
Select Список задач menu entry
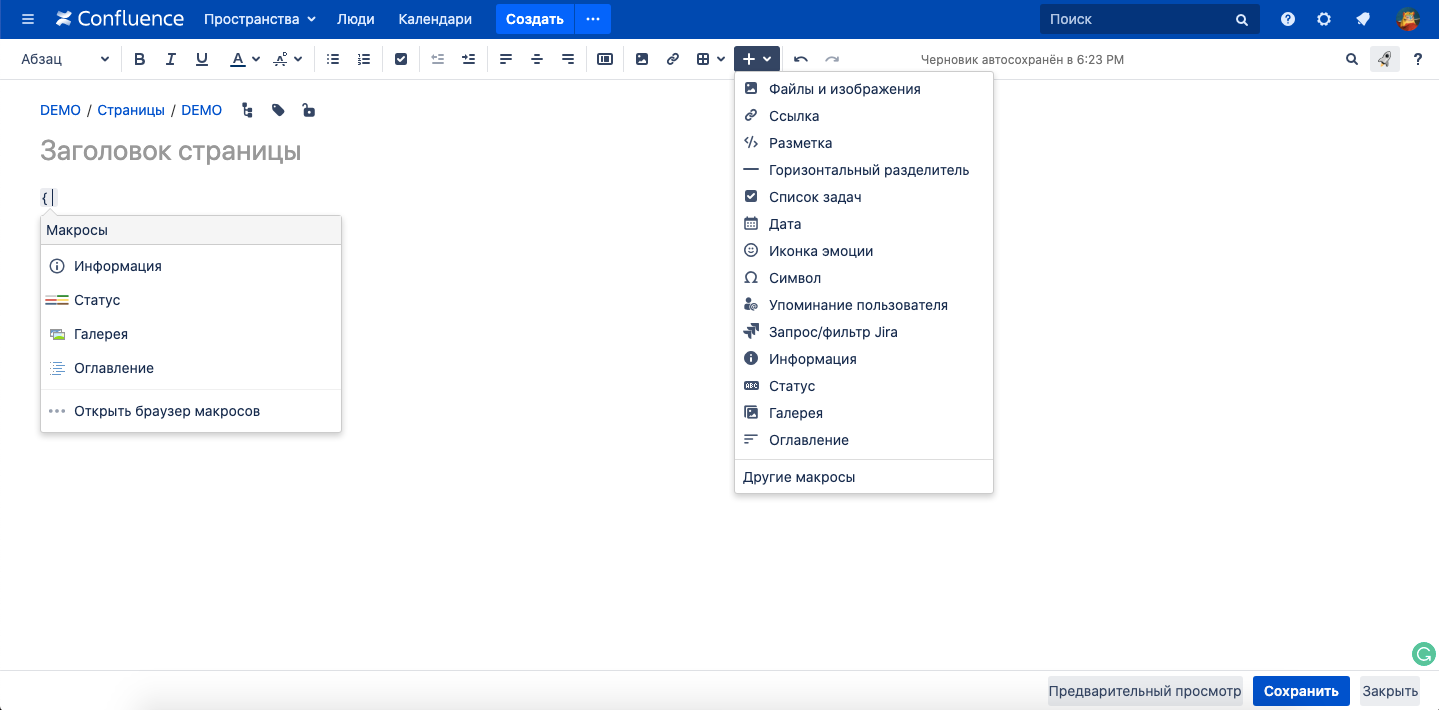(864, 197)
